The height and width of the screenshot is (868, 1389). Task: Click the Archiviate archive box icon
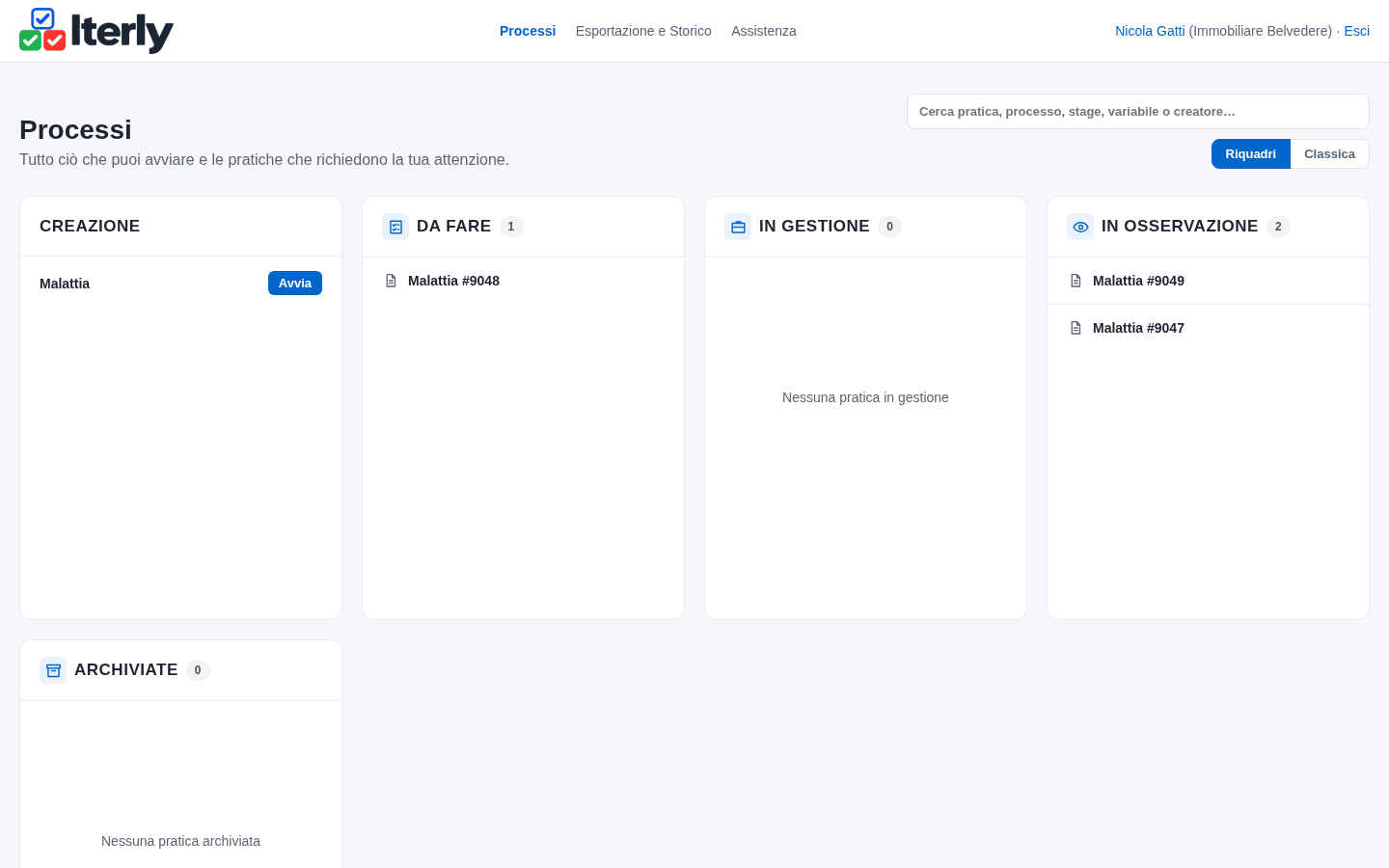coord(53,670)
